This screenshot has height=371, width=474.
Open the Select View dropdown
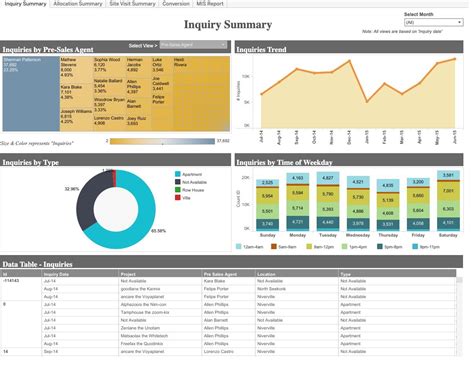click(193, 45)
